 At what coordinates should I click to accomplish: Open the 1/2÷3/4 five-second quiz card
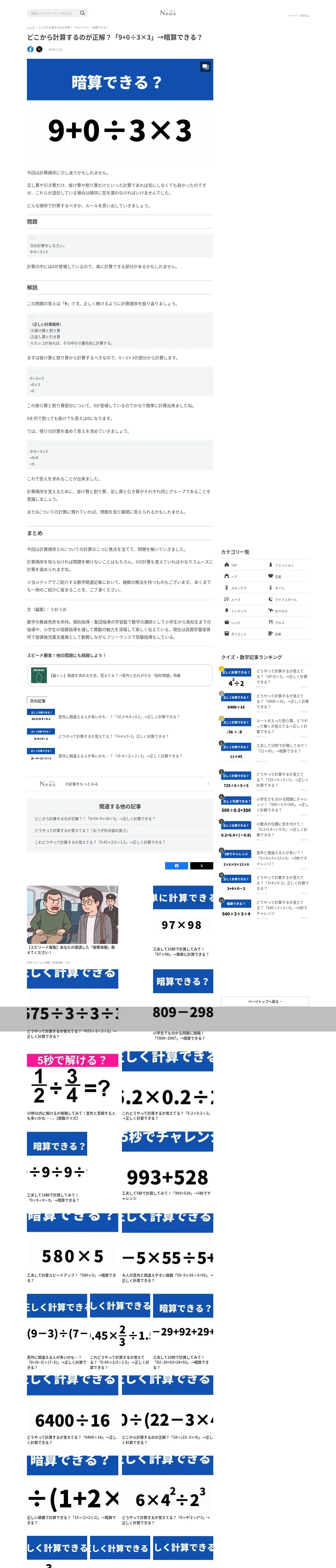tap(72, 1087)
